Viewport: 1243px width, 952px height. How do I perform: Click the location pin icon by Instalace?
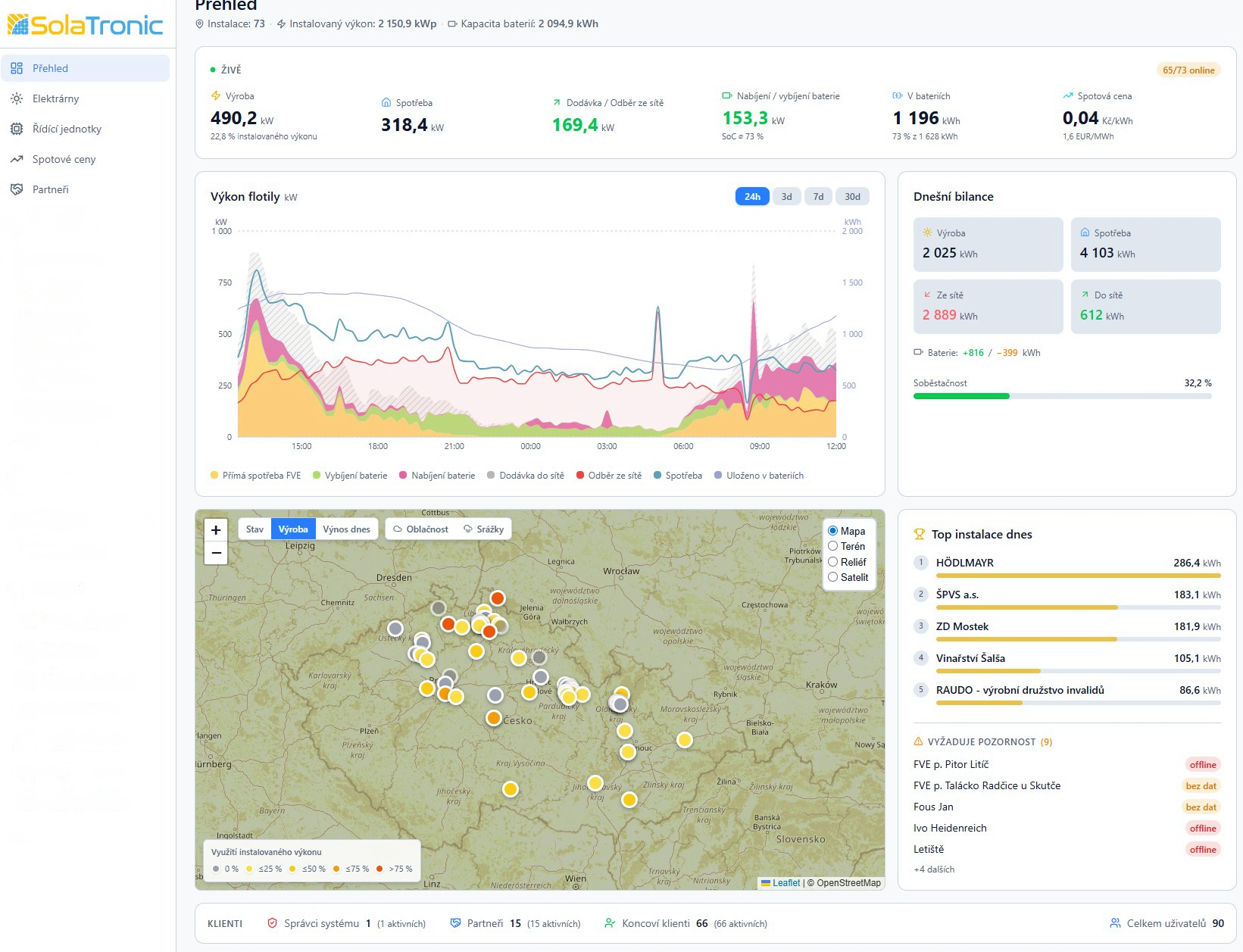[200, 24]
